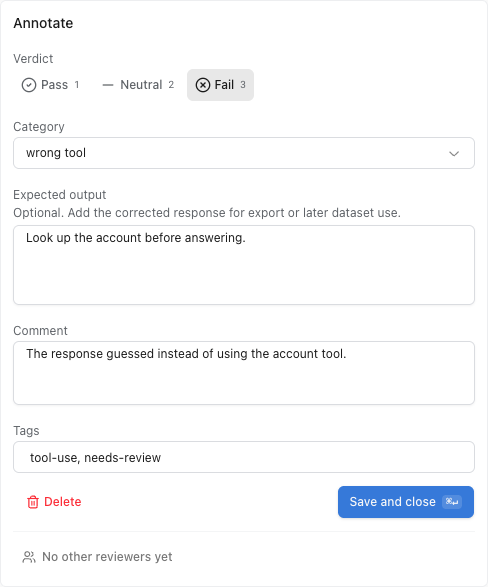Delete this annotation
Viewport: 488px width, 587px height.
(54, 502)
